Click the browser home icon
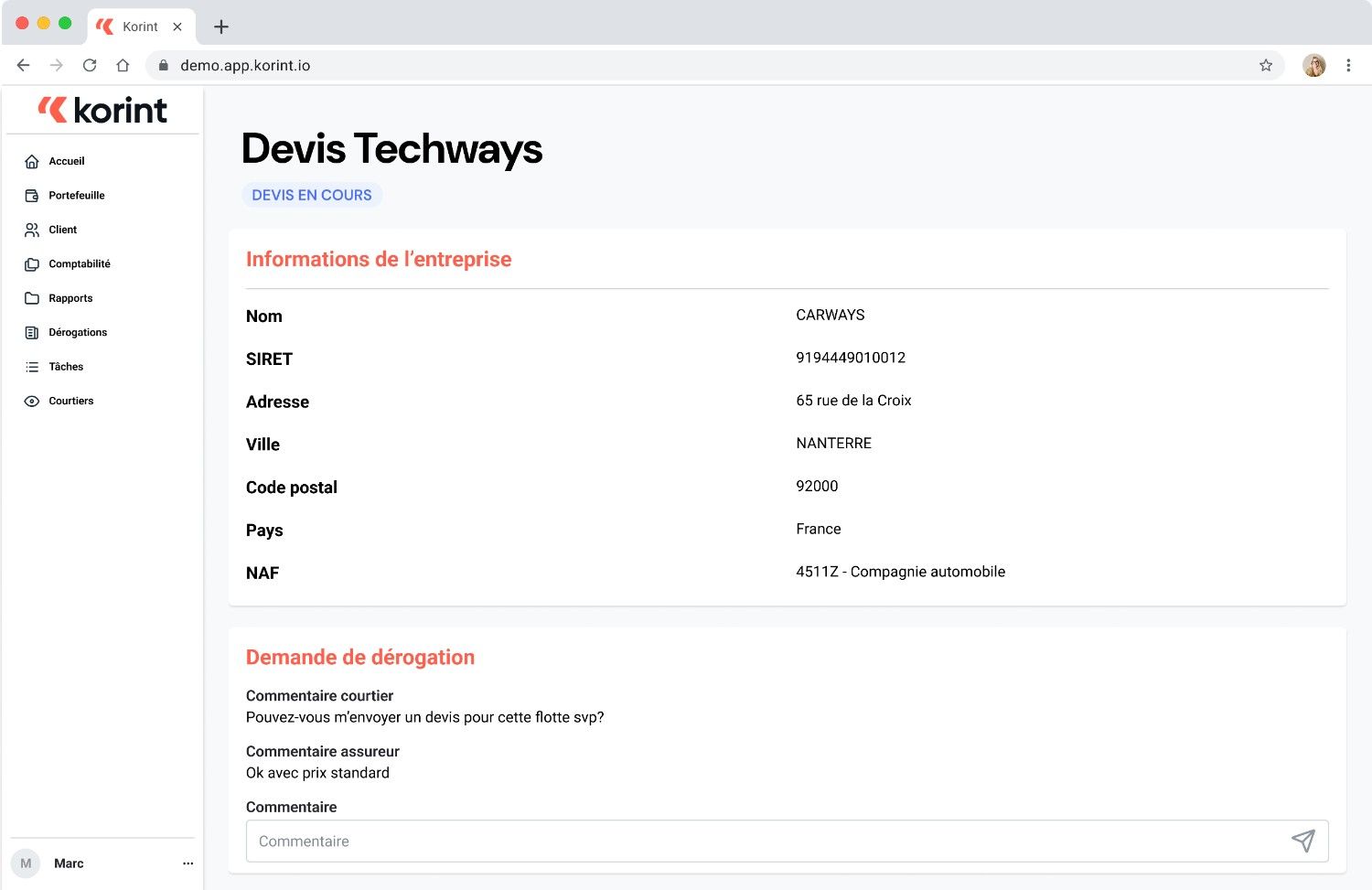Screen dimensions: 1372x890 [x=123, y=65]
